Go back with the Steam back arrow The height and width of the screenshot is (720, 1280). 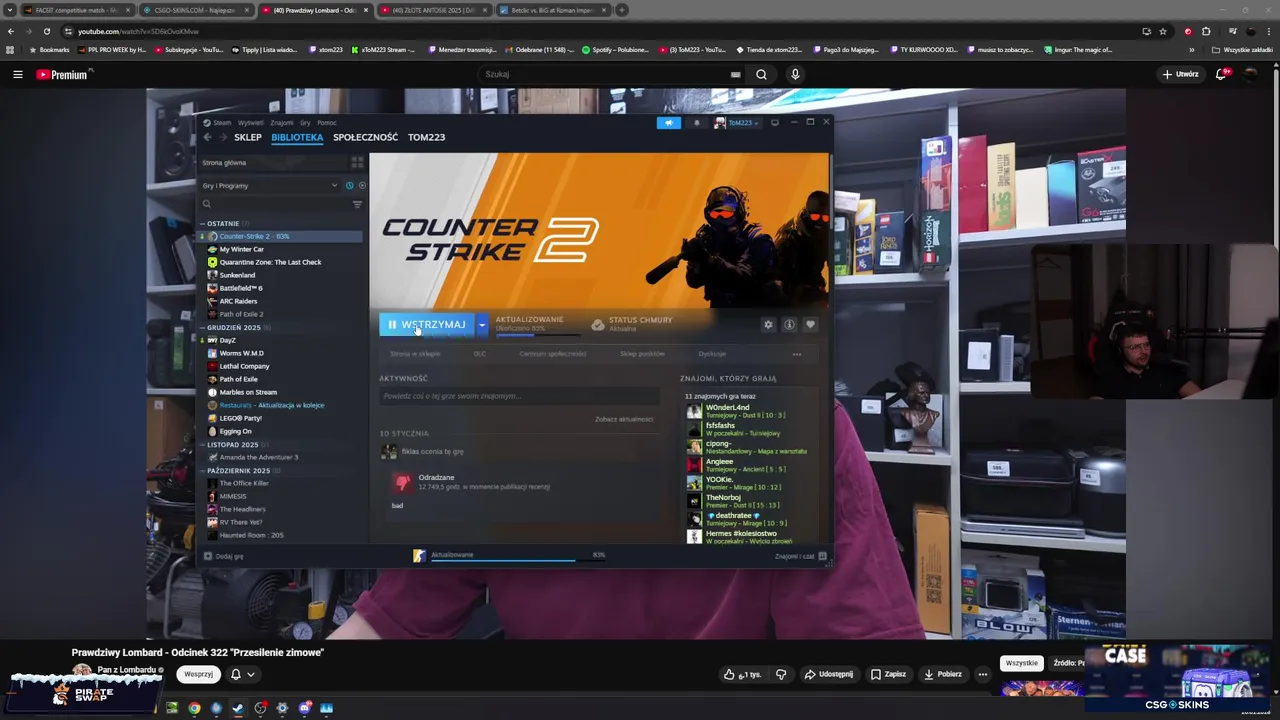(x=208, y=137)
